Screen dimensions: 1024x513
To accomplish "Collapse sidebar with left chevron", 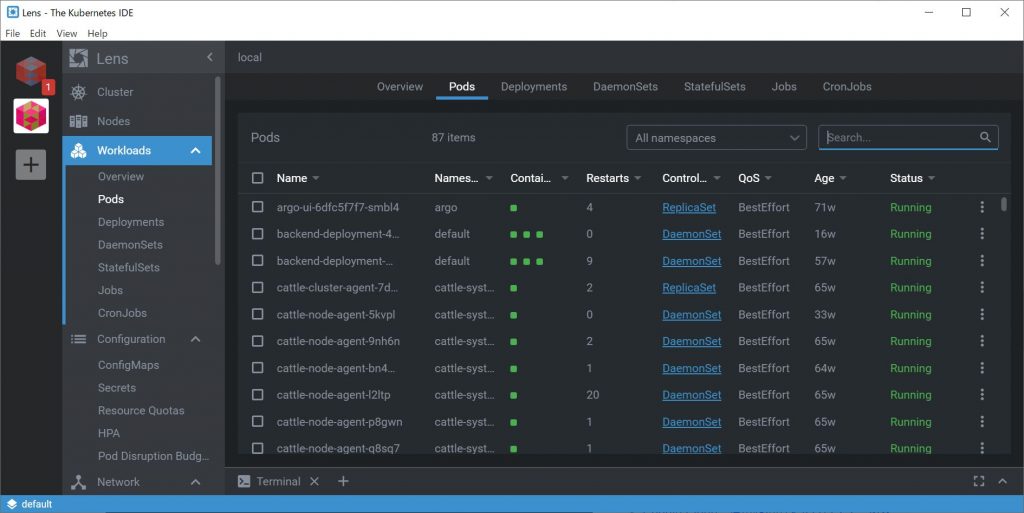I will coord(210,57).
